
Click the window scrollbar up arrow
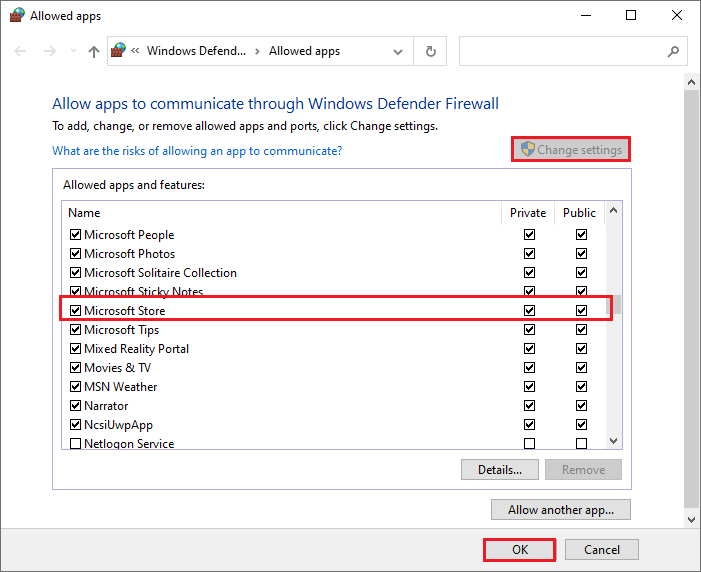click(691, 82)
